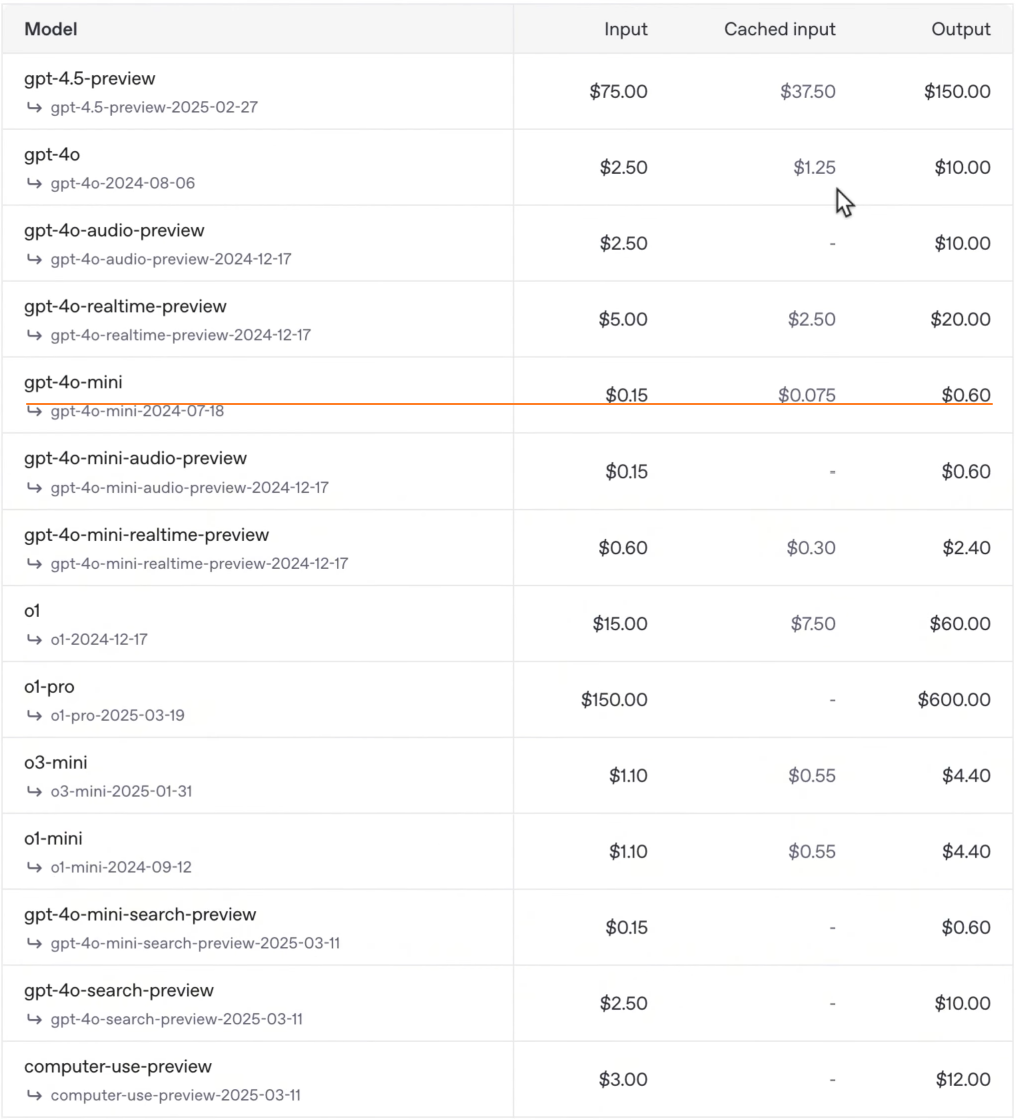The width and height of the screenshot is (1018, 1119).
Task: Select the Cached input column header
Action: (780, 29)
